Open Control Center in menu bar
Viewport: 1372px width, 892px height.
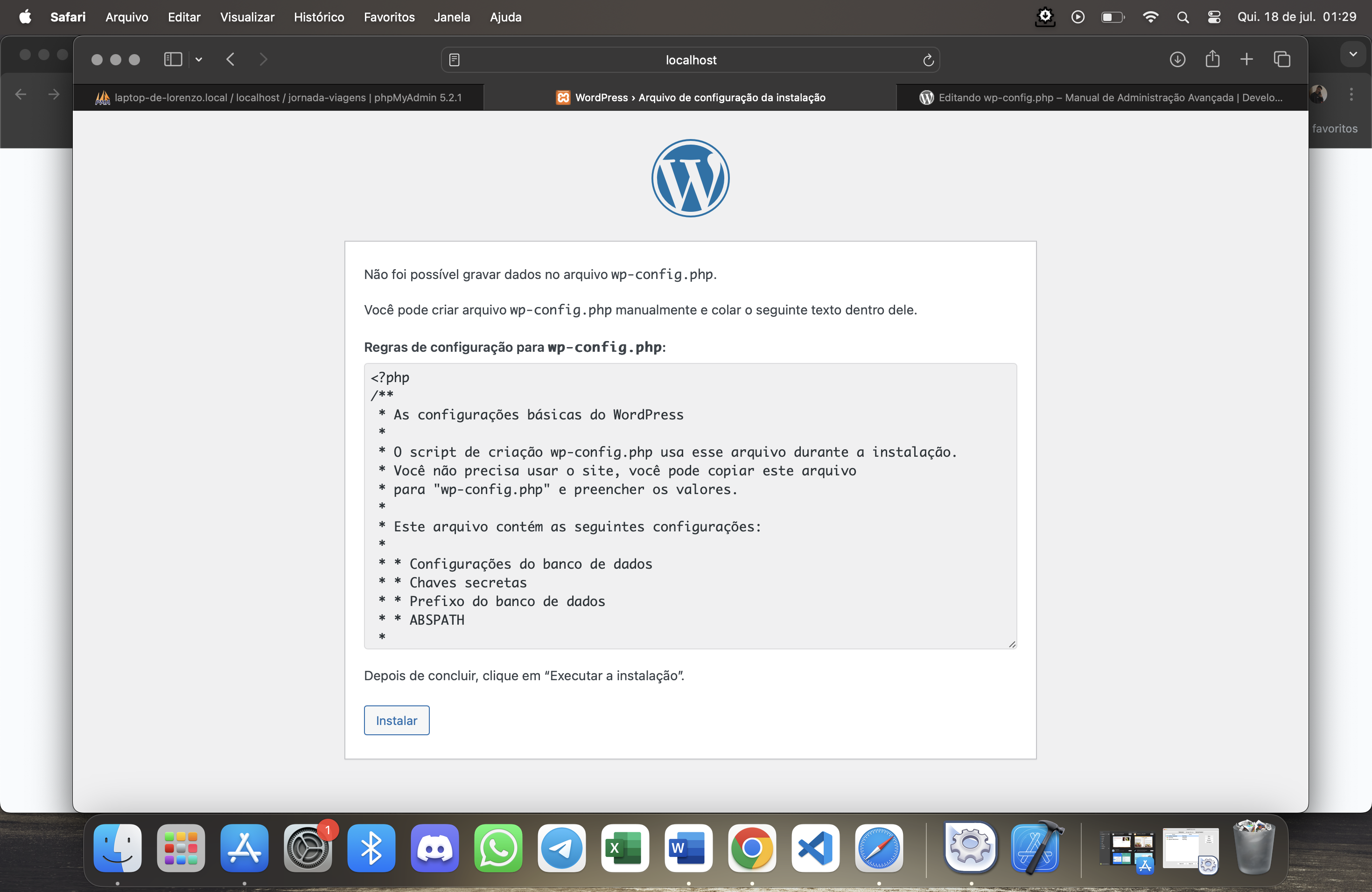(x=1214, y=17)
